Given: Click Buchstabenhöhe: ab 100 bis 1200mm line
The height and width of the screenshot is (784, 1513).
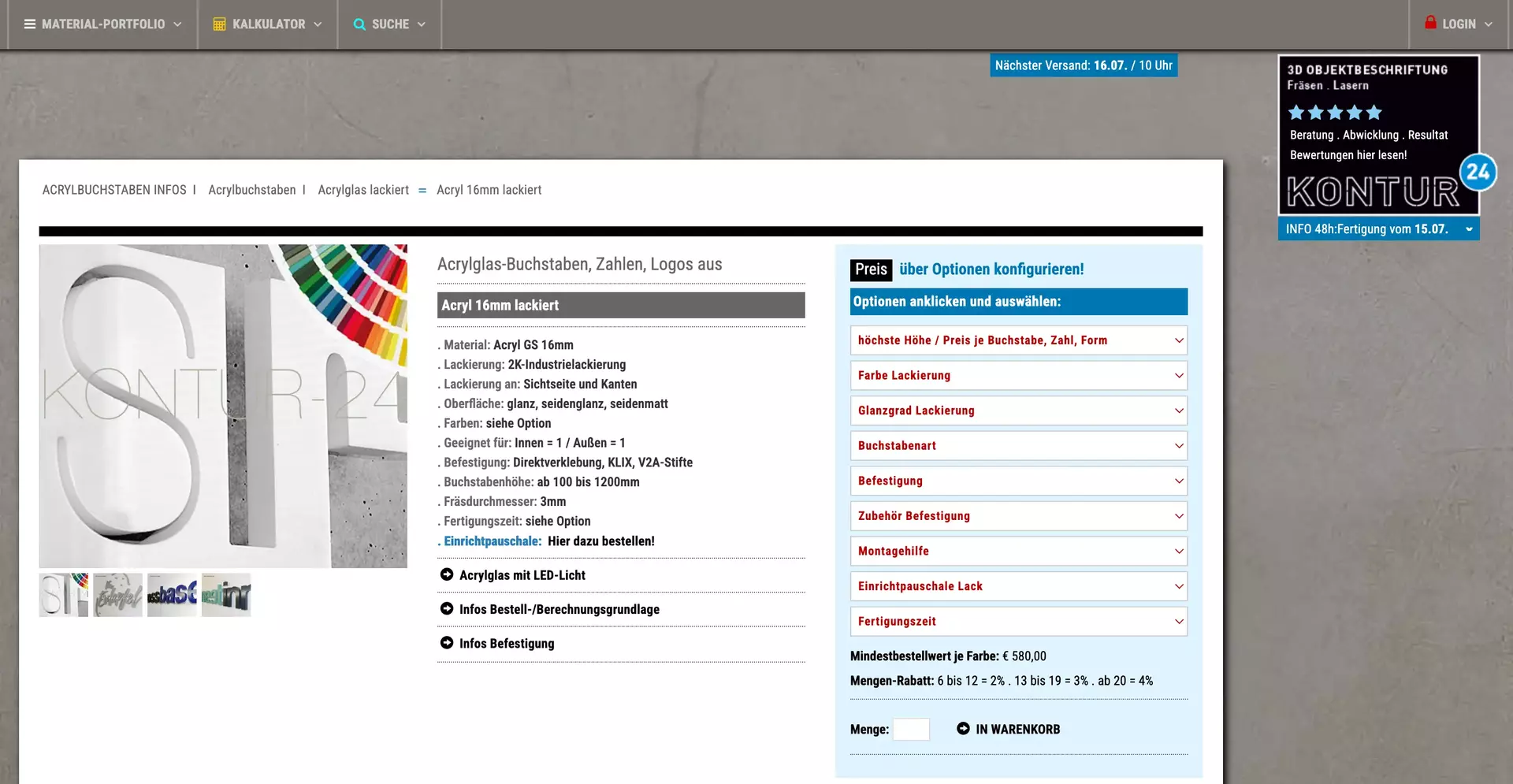Looking at the screenshot, I should click(x=539, y=482).
